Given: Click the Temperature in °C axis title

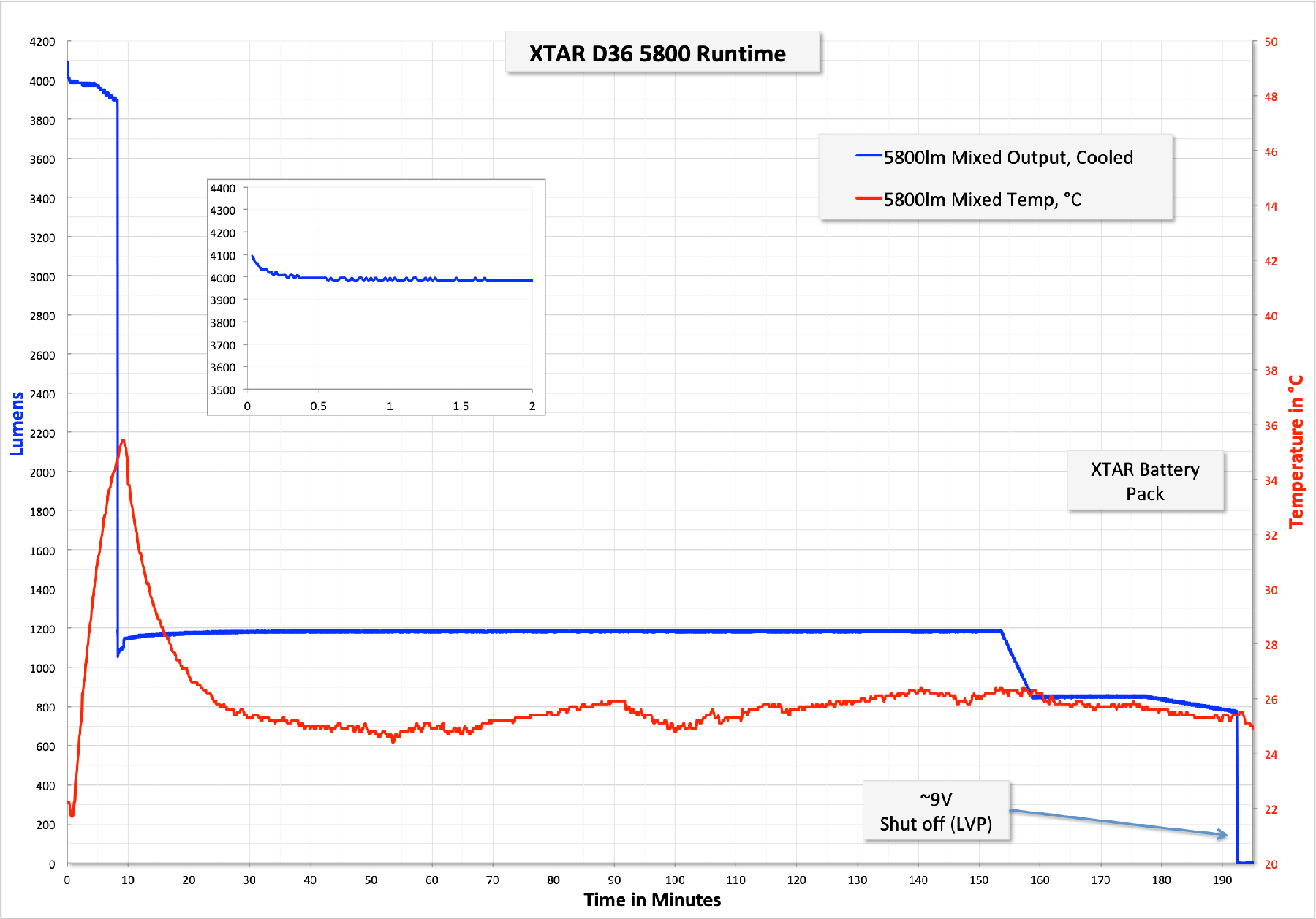Looking at the screenshot, I should [x=1296, y=451].
